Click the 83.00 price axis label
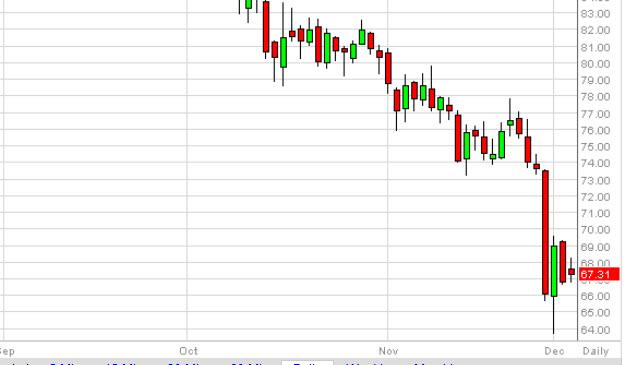Image resolution: width=644 pixels, height=365 pixels. [x=595, y=14]
